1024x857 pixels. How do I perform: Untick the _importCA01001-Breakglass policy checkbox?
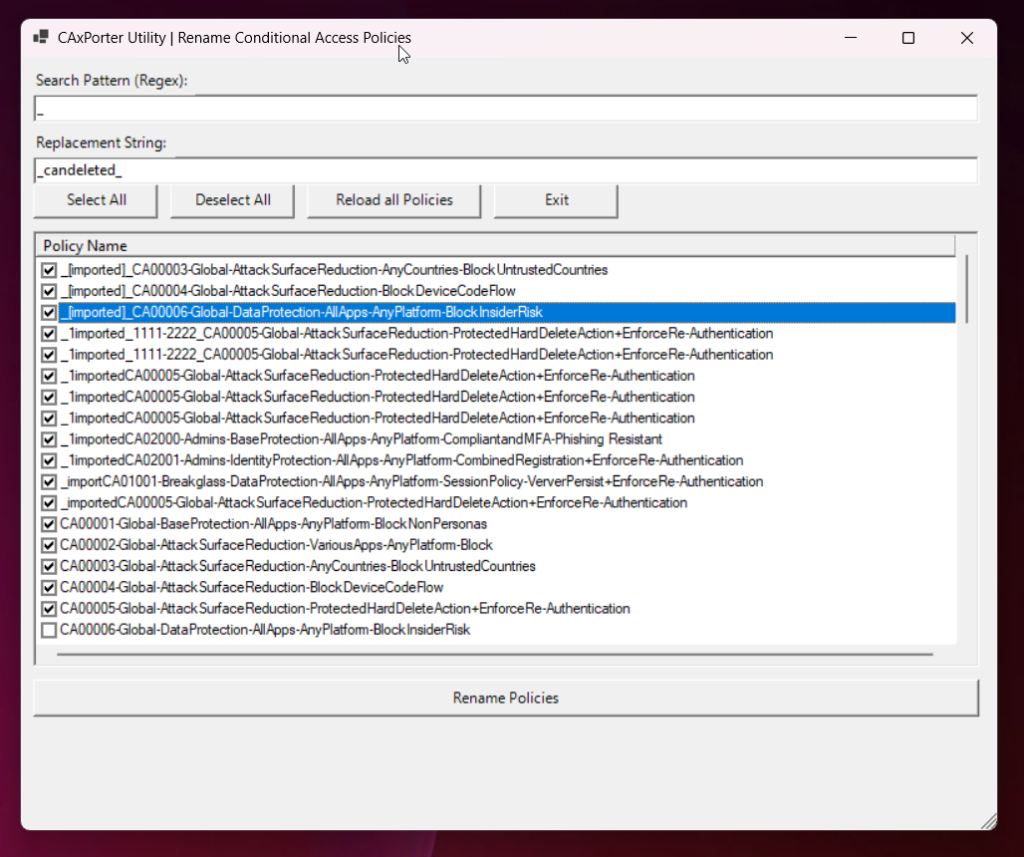[x=48, y=482]
